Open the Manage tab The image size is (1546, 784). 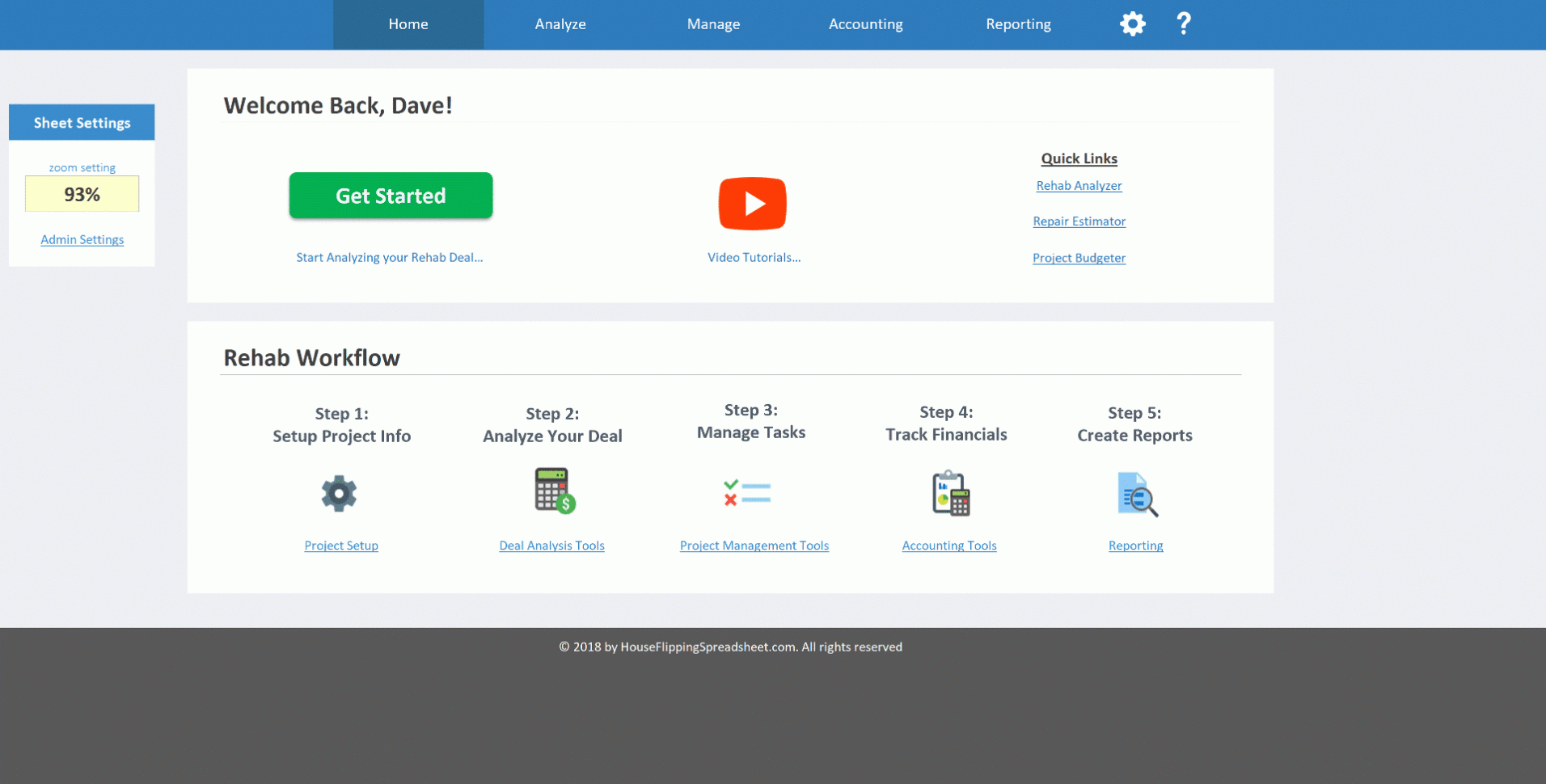pyautogui.click(x=713, y=24)
